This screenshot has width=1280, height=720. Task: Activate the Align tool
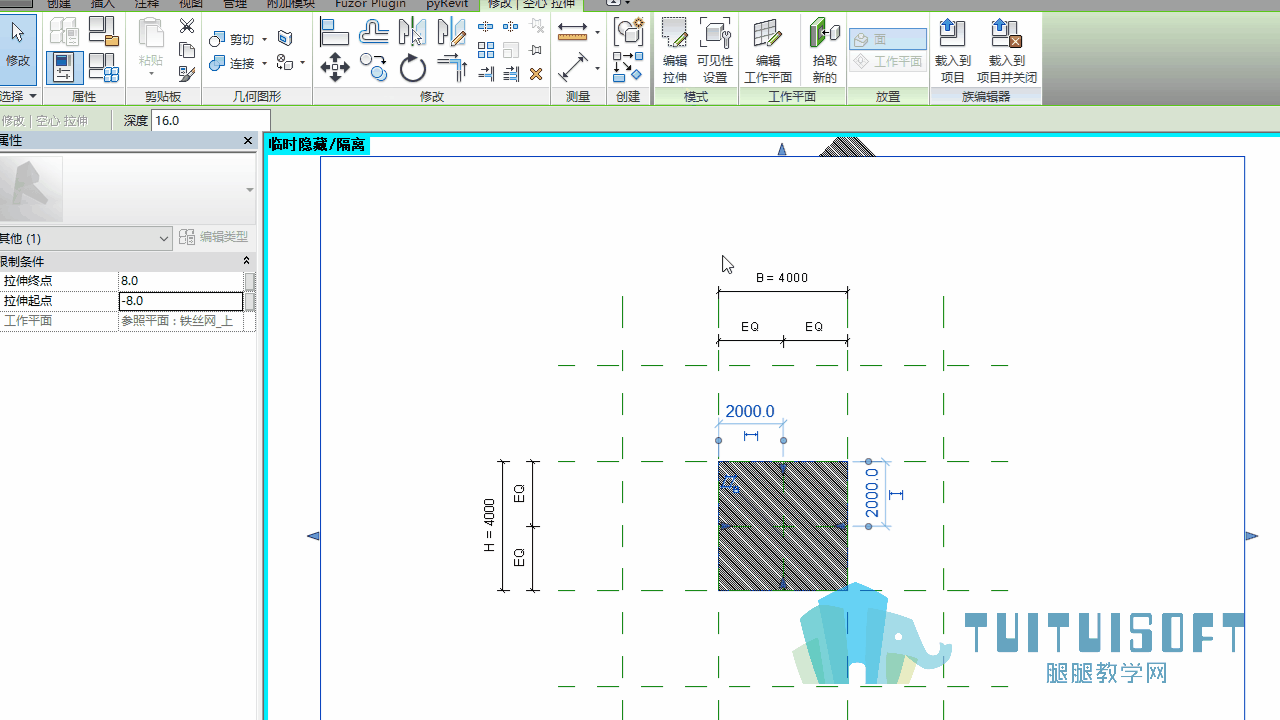(334, 33)
